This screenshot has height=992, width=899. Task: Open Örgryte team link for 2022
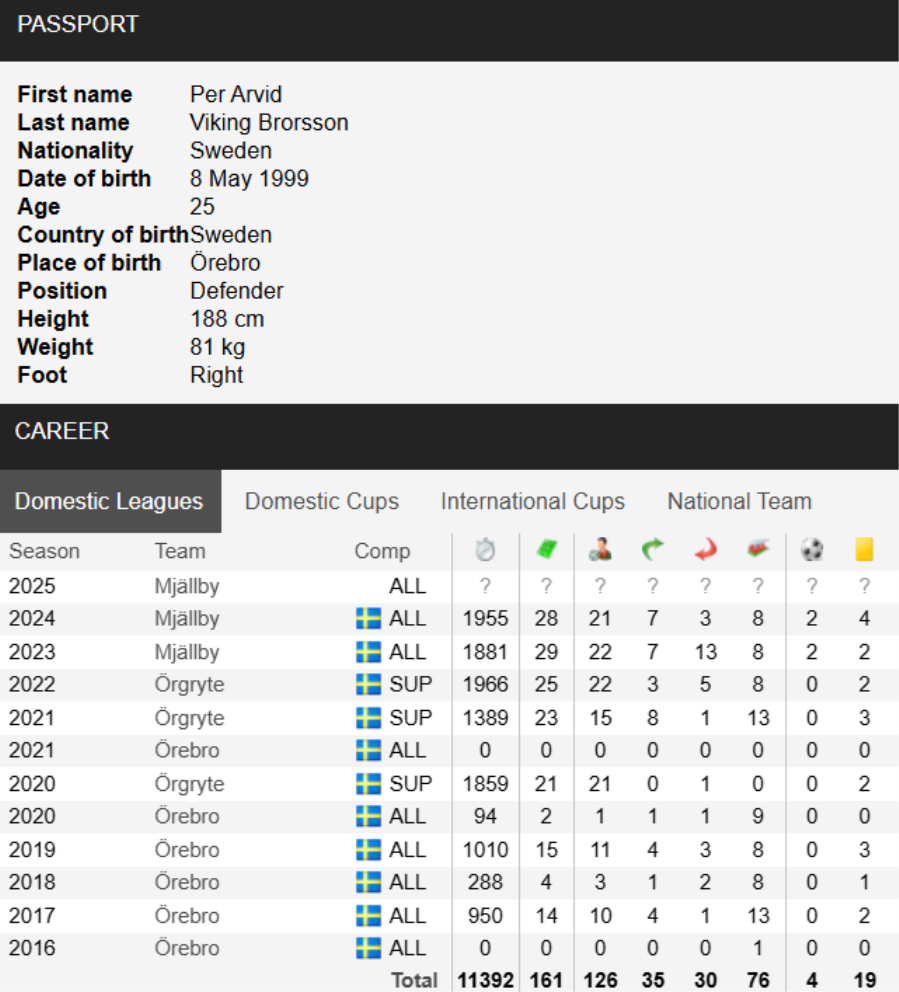coord(189,685)
